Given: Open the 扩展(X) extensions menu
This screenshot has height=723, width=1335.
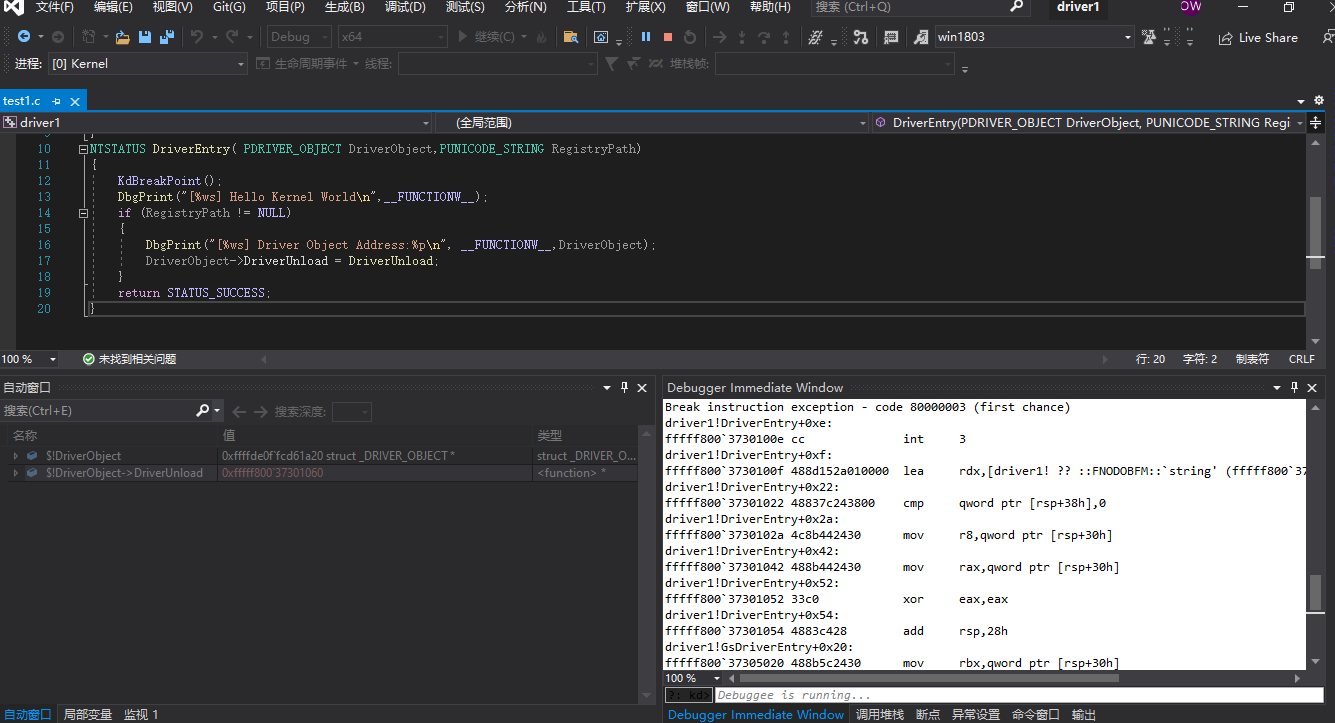Looking at the screenshot, I should [x=646, y=7].
